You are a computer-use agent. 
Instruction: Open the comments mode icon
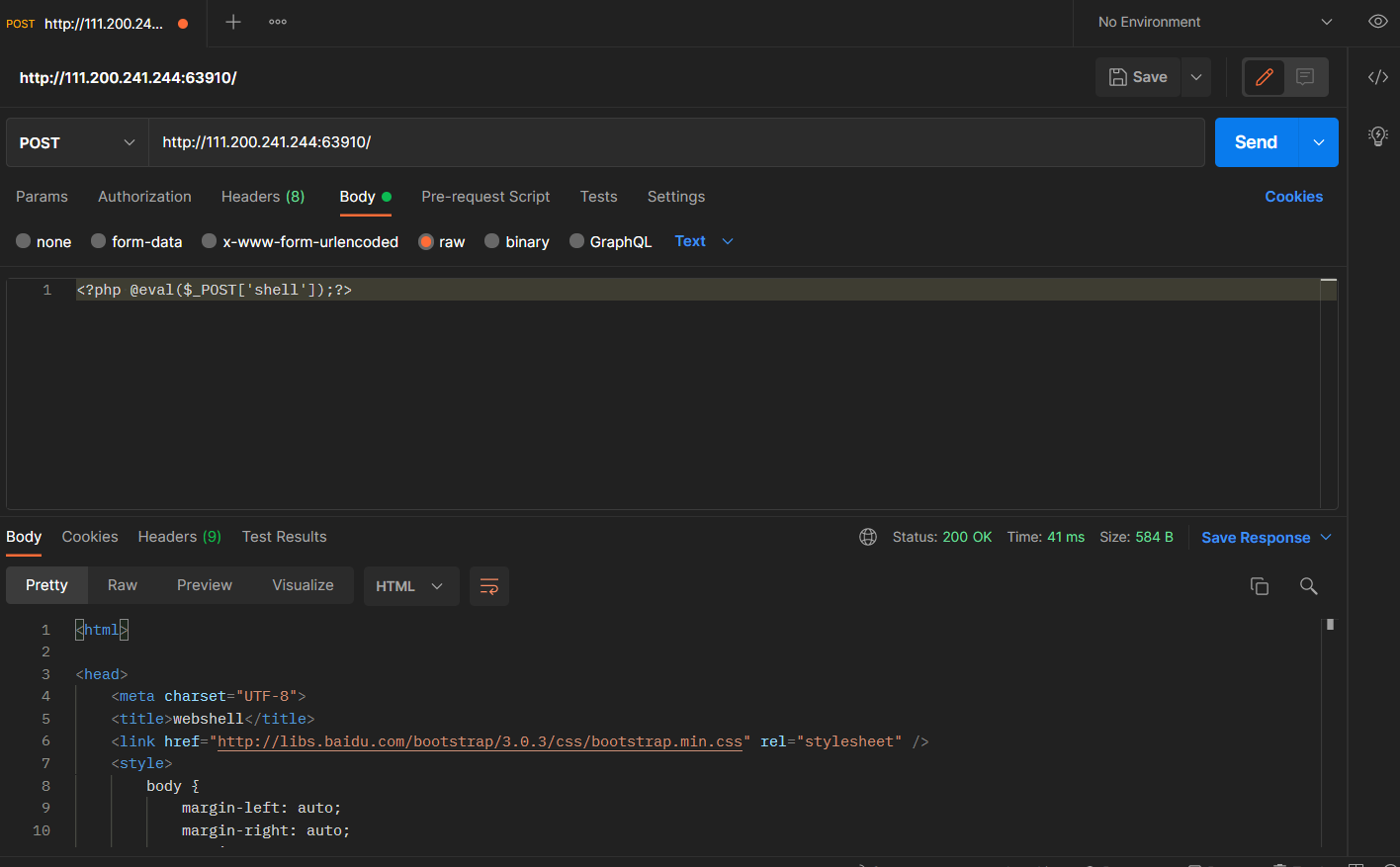(x=1305, y=77)
